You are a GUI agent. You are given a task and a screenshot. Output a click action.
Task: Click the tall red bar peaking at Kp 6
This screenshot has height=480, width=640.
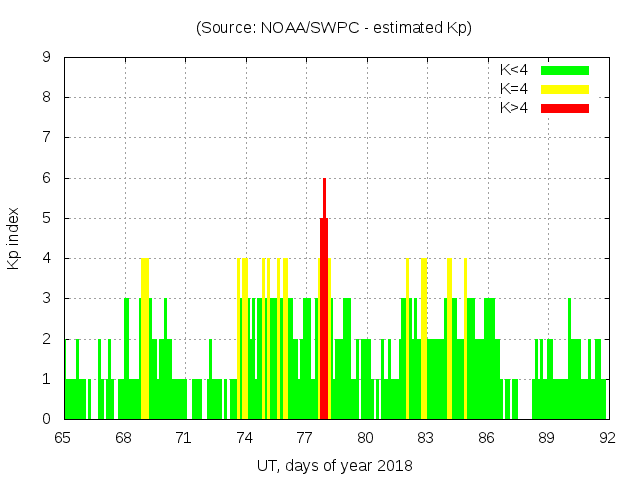(324, 300)
